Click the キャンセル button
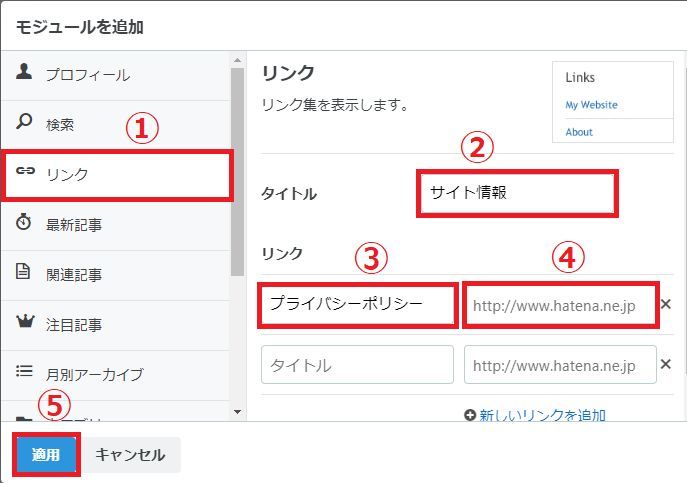Image resolution: width=687 pixels, height=483 pixels. pyautogui.click(x=130, y=455)
